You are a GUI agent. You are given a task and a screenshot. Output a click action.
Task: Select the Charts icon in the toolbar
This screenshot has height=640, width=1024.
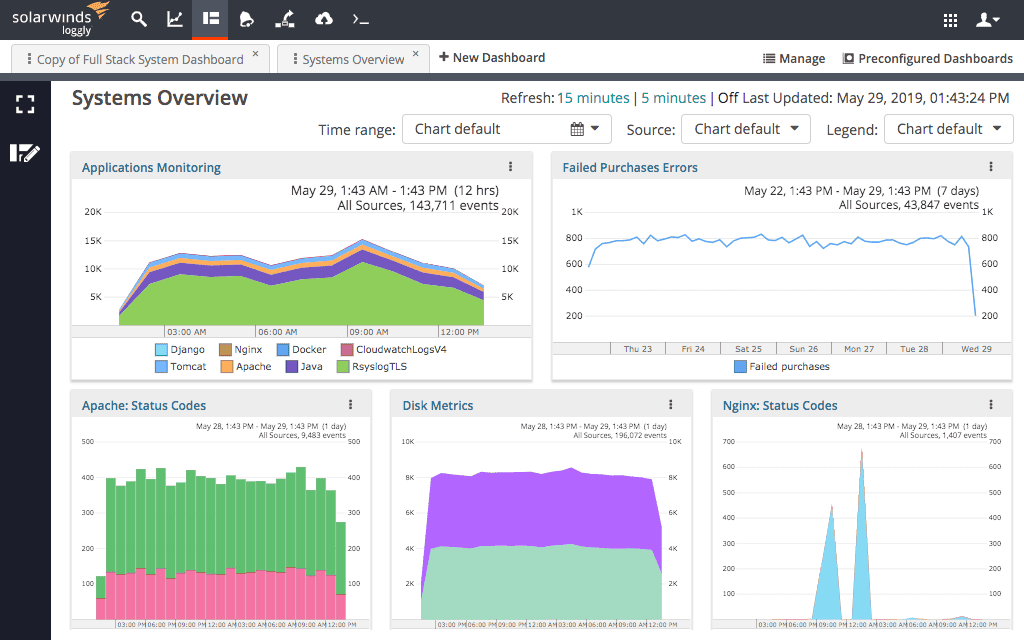tap(175, 19)
